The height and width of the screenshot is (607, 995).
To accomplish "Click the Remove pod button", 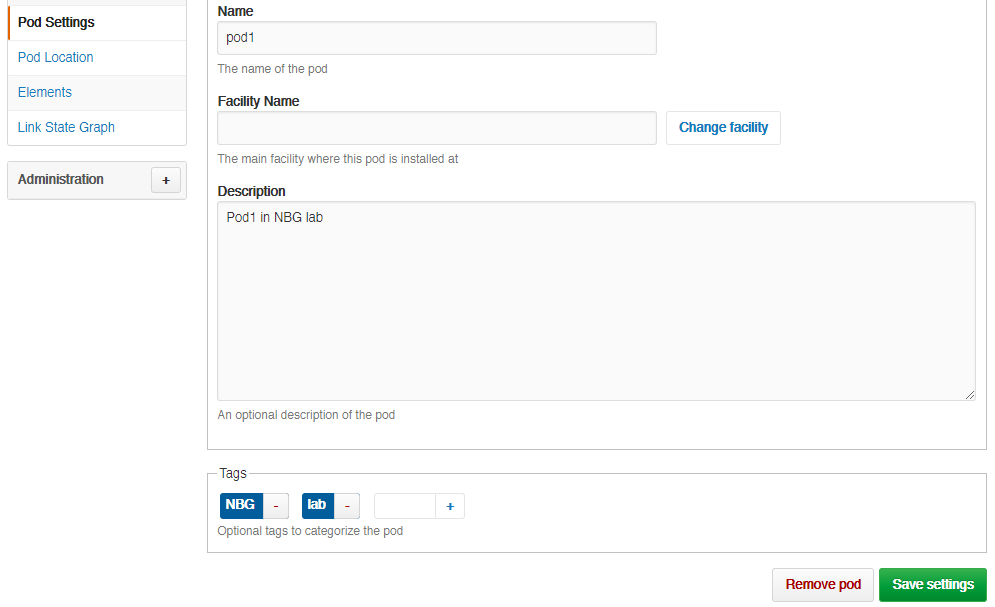I will (x=823, y=585).
